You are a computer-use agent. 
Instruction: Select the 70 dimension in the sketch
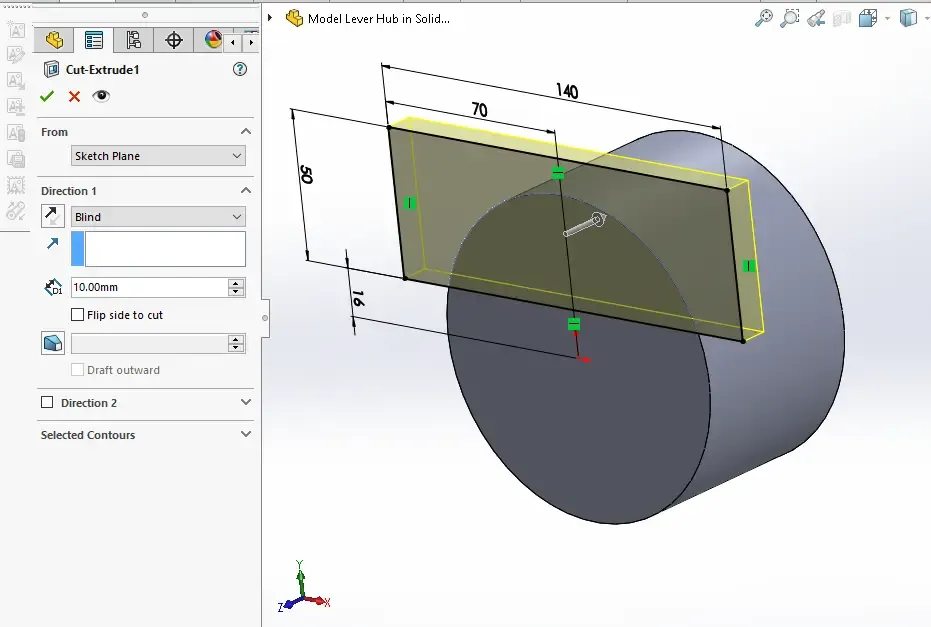480,110
